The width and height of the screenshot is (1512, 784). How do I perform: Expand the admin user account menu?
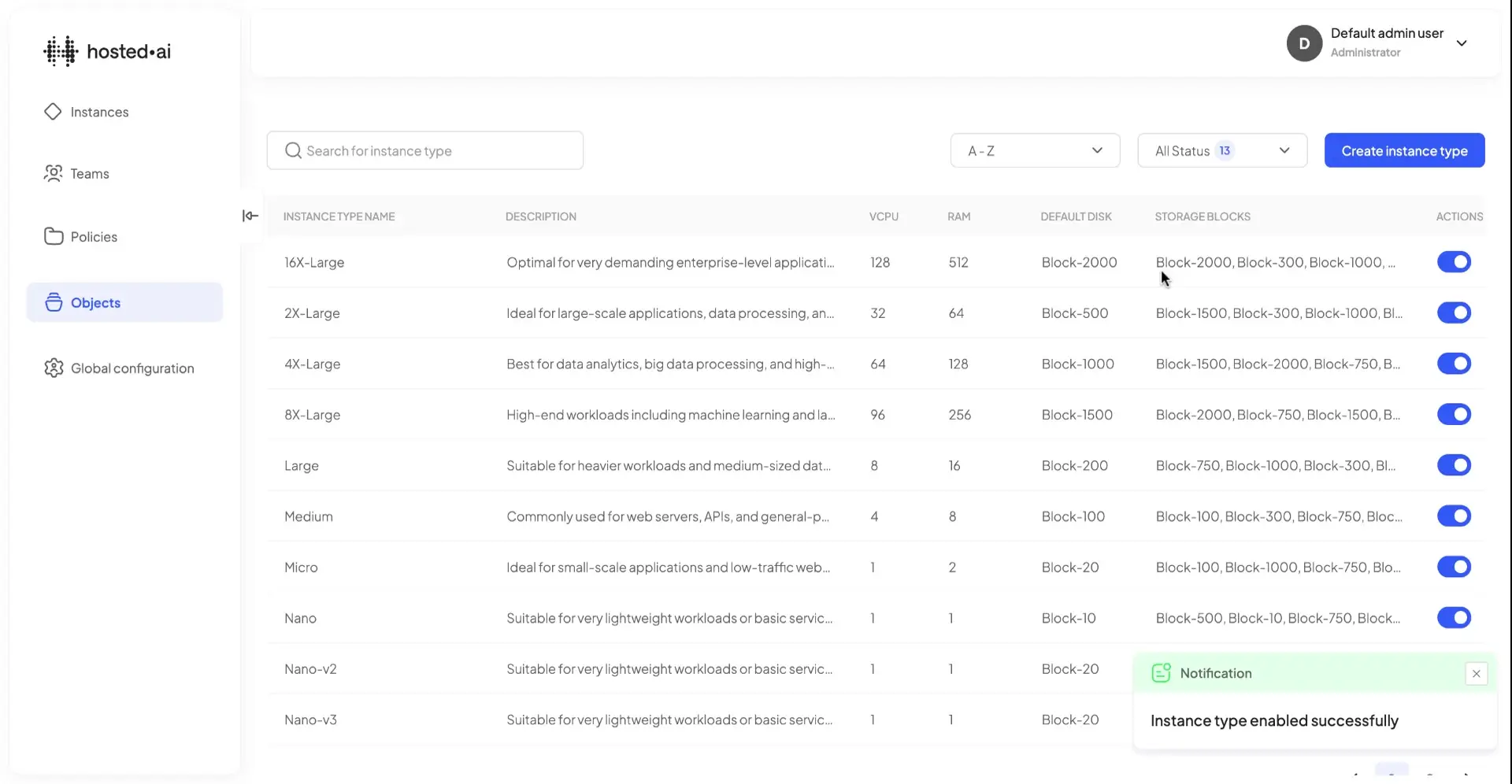tap(1462, 43)
